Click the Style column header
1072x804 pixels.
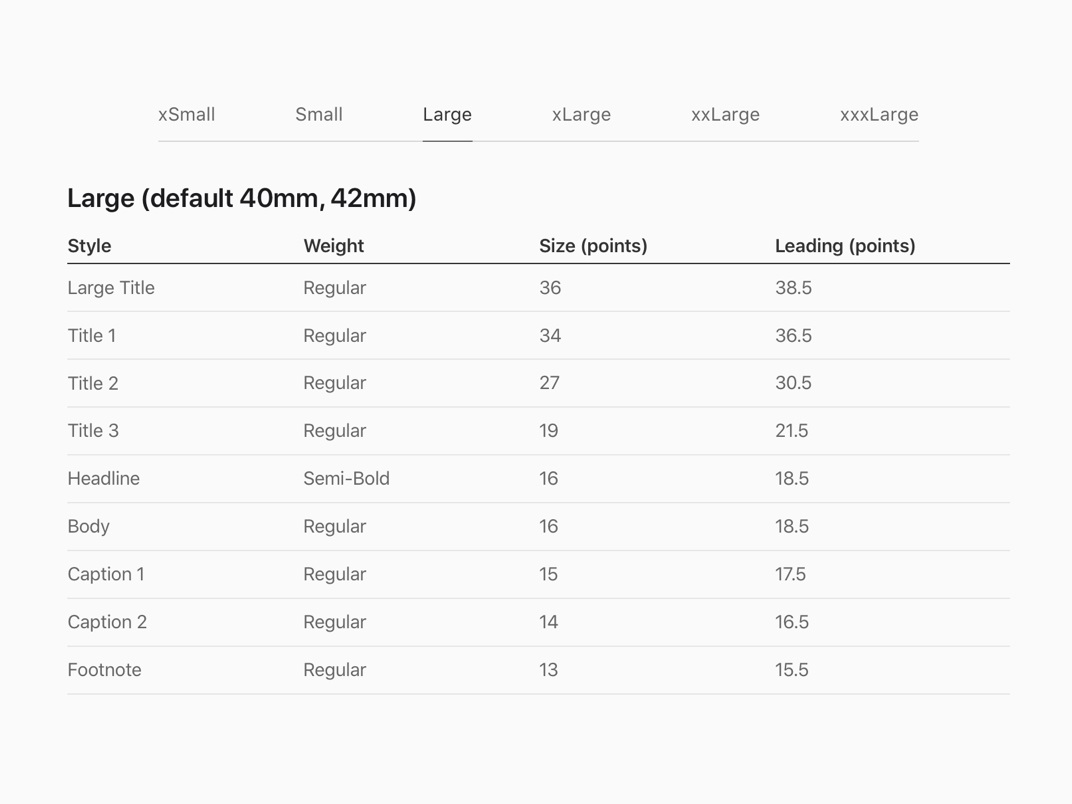[x=90, y=245]
